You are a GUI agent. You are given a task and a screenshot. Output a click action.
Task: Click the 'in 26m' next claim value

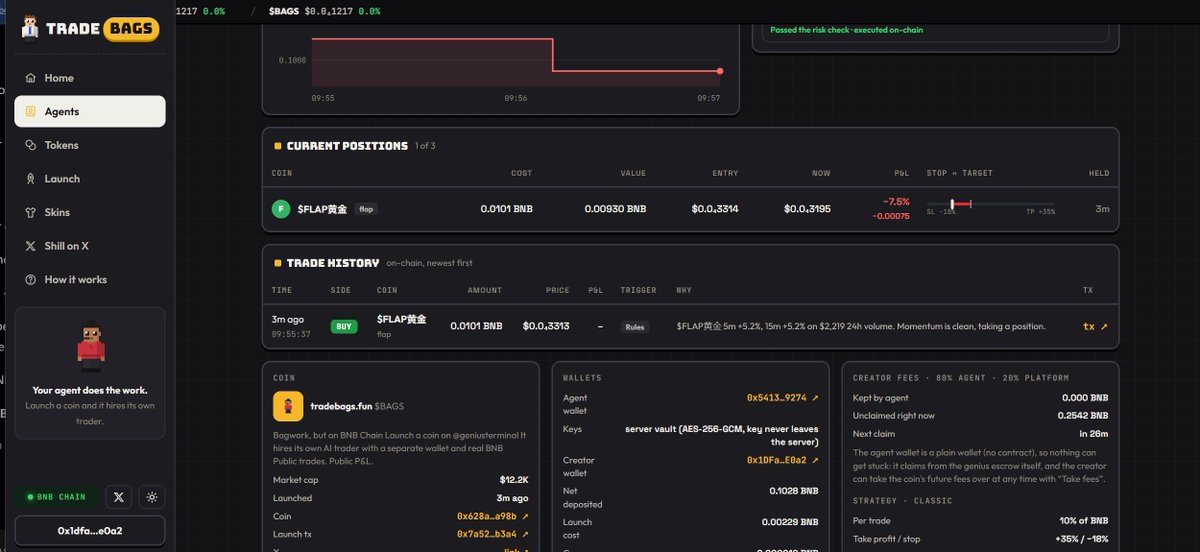click(1093, 434)
